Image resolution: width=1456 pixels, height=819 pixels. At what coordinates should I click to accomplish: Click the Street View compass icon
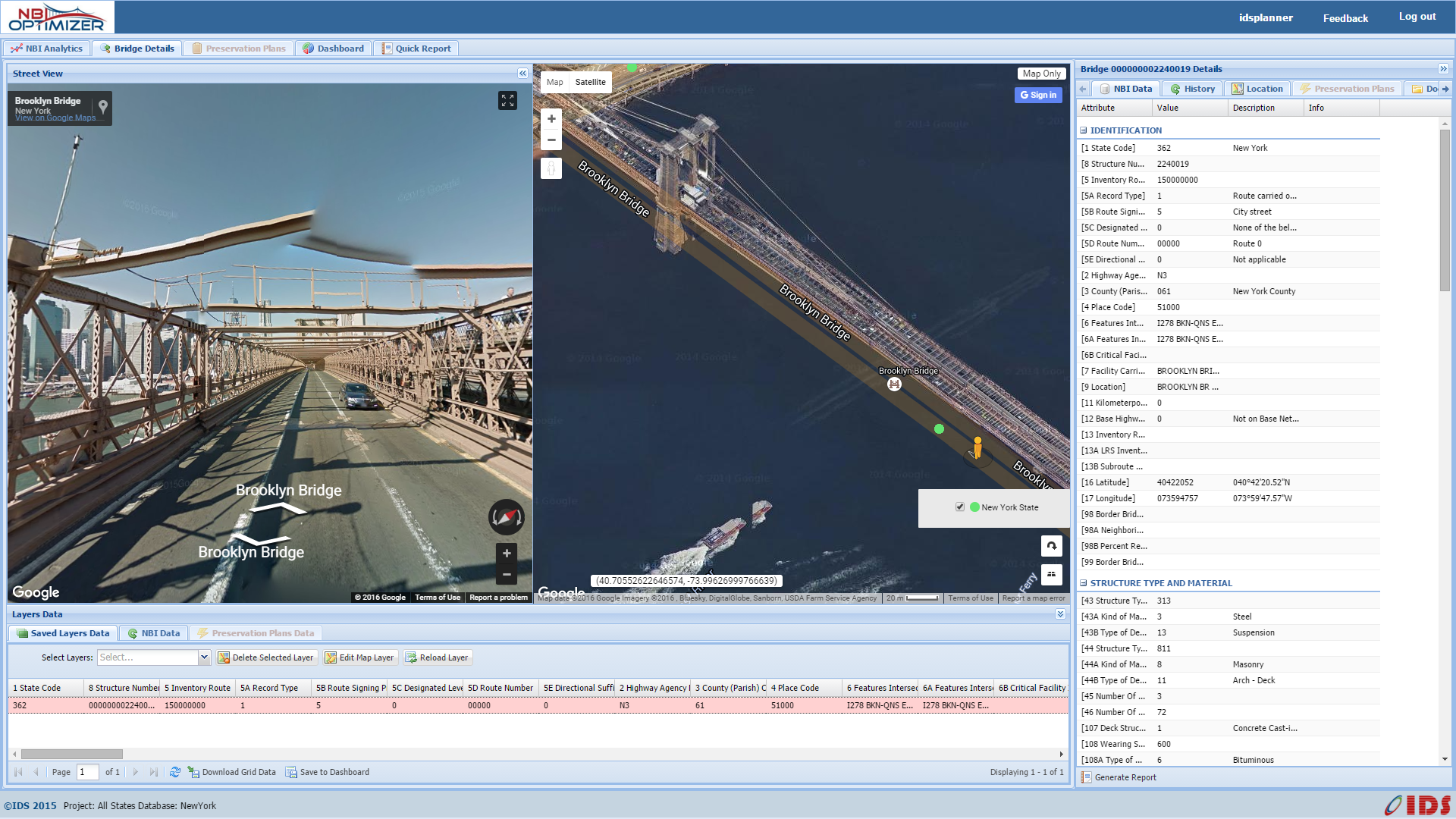click(x=506, y=517)
